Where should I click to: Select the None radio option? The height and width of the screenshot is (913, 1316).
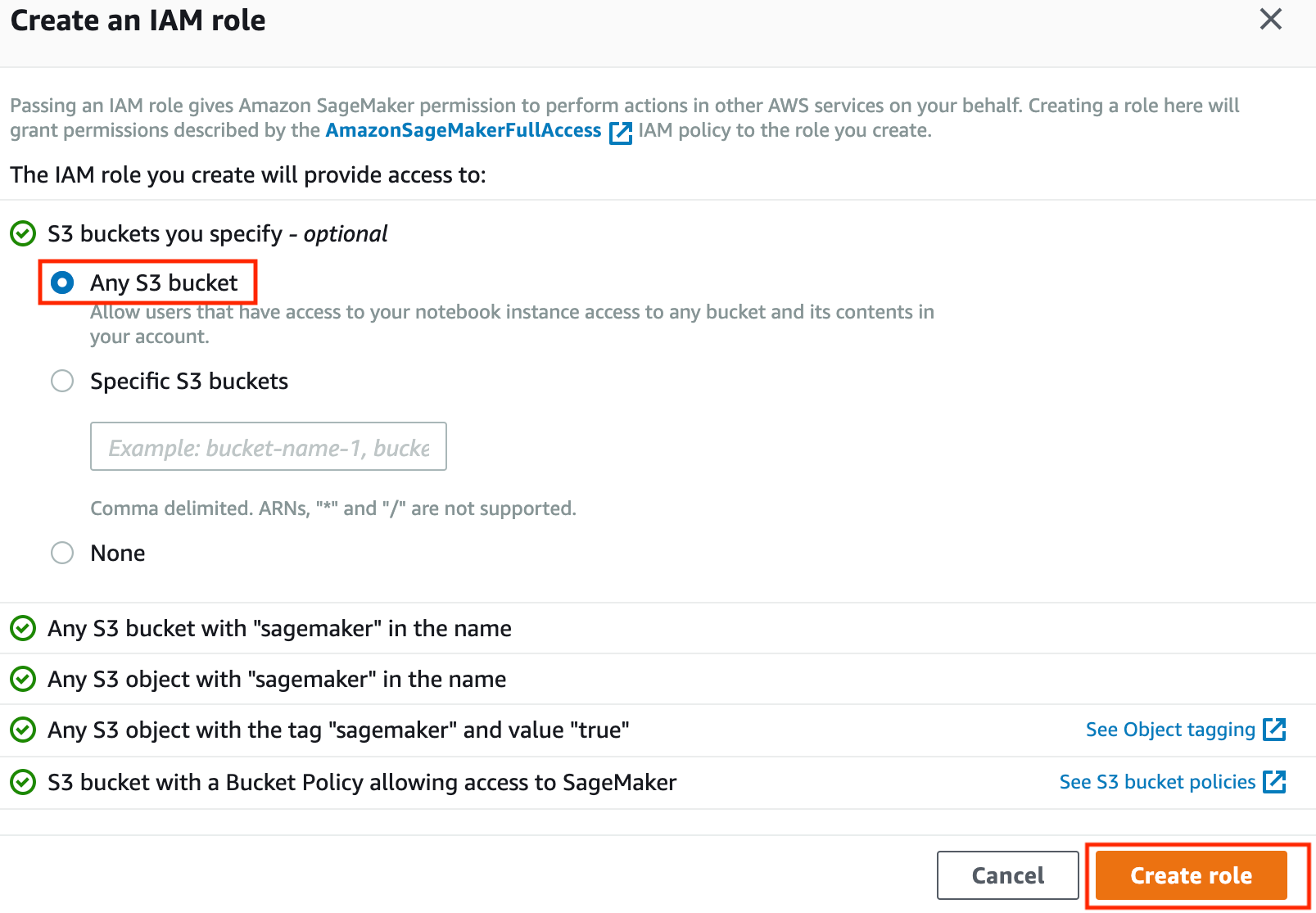62,553
